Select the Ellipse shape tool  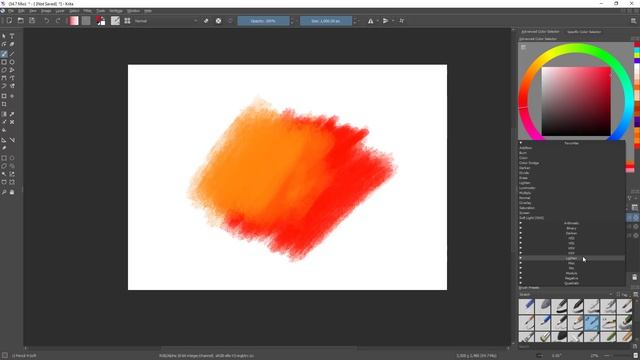tap(12, 62)
